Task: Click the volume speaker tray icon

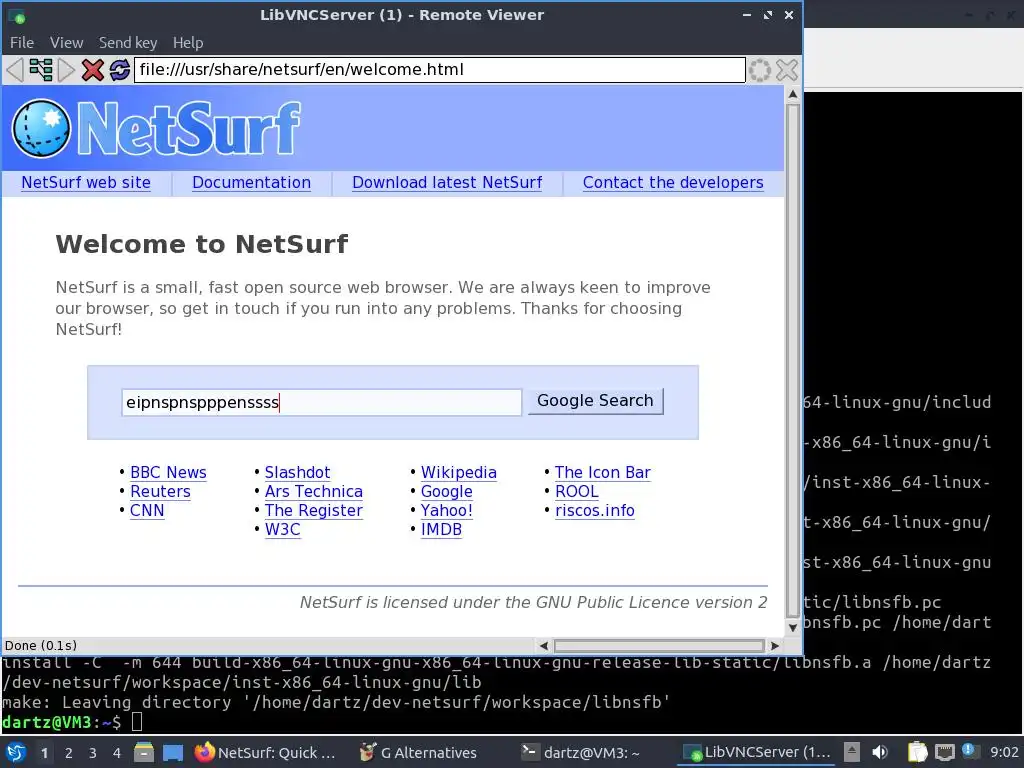Action: 880,752
